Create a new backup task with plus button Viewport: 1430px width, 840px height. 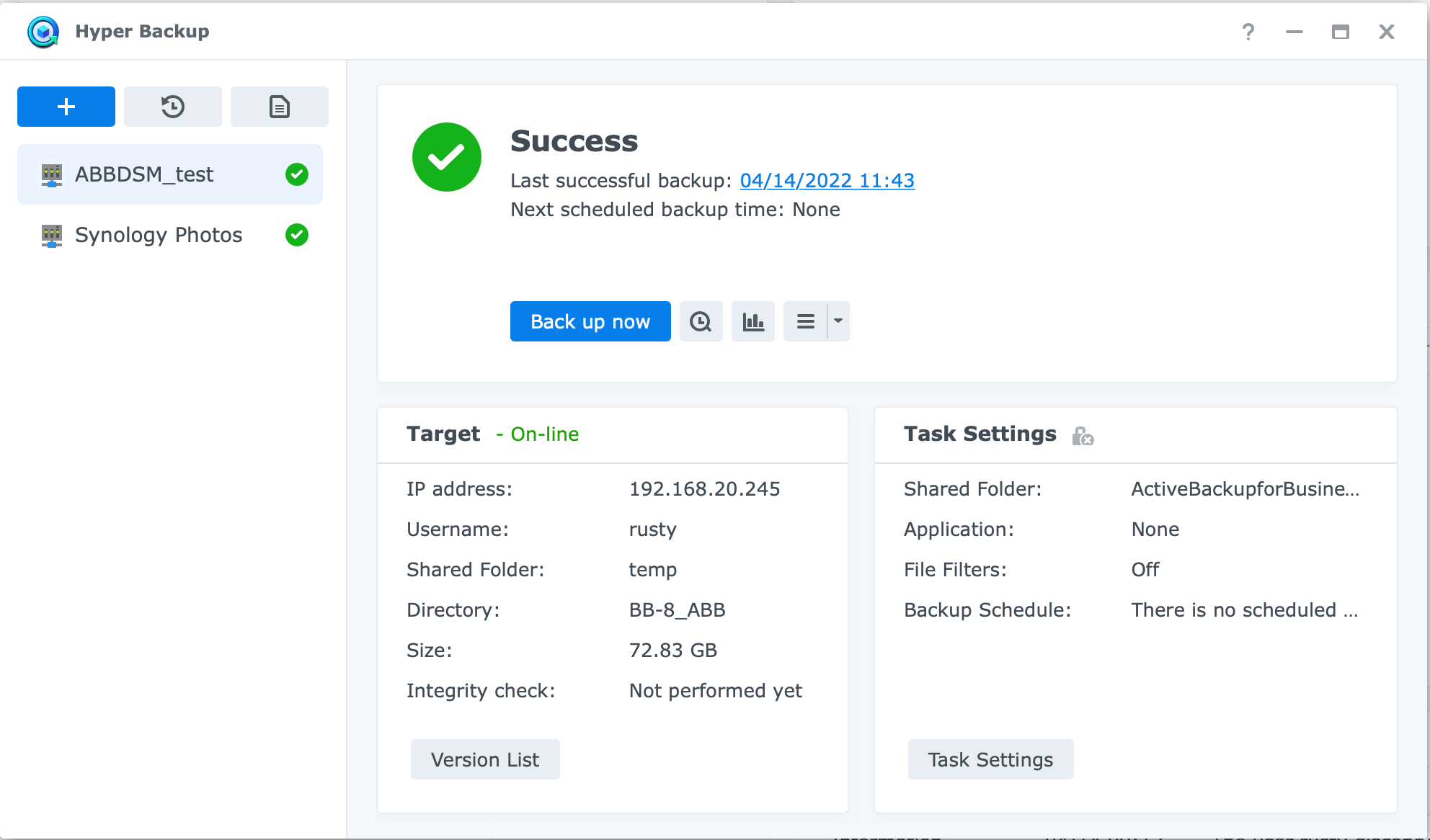click(66, 107)
